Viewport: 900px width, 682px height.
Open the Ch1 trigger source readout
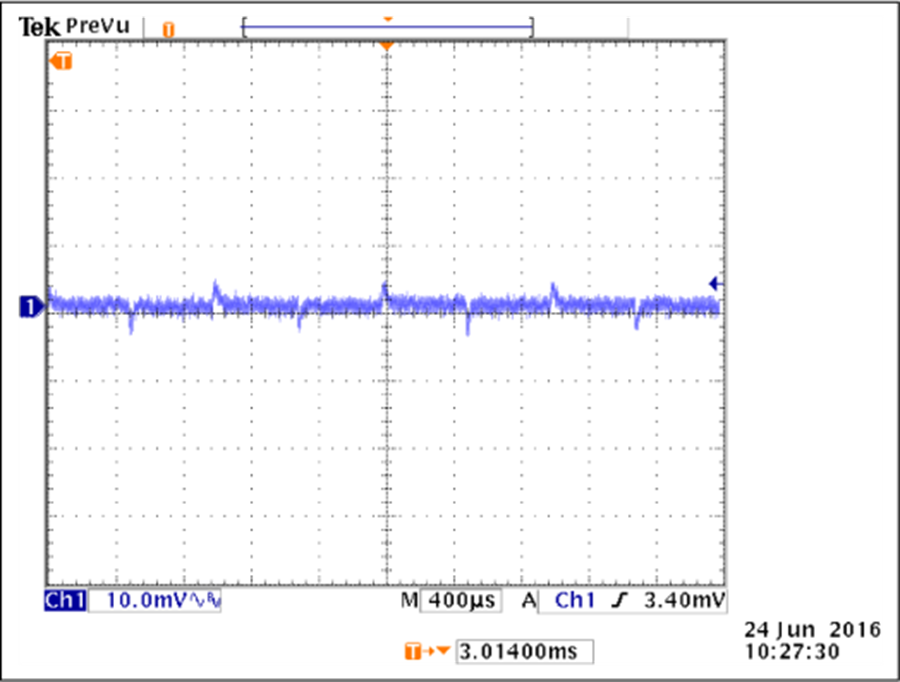[x=574, y=601]
